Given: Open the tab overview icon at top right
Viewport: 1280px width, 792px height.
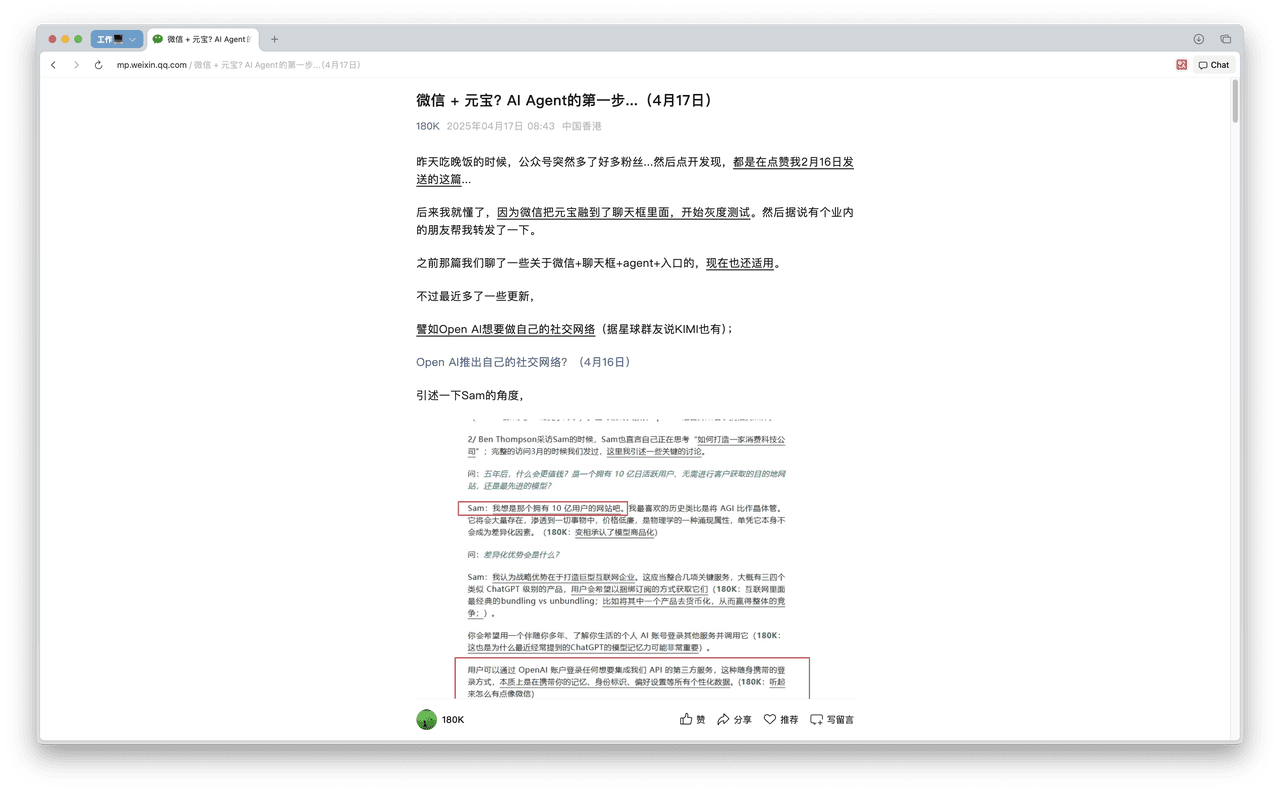Looking at the screenshot, I should coord(1225,39).
